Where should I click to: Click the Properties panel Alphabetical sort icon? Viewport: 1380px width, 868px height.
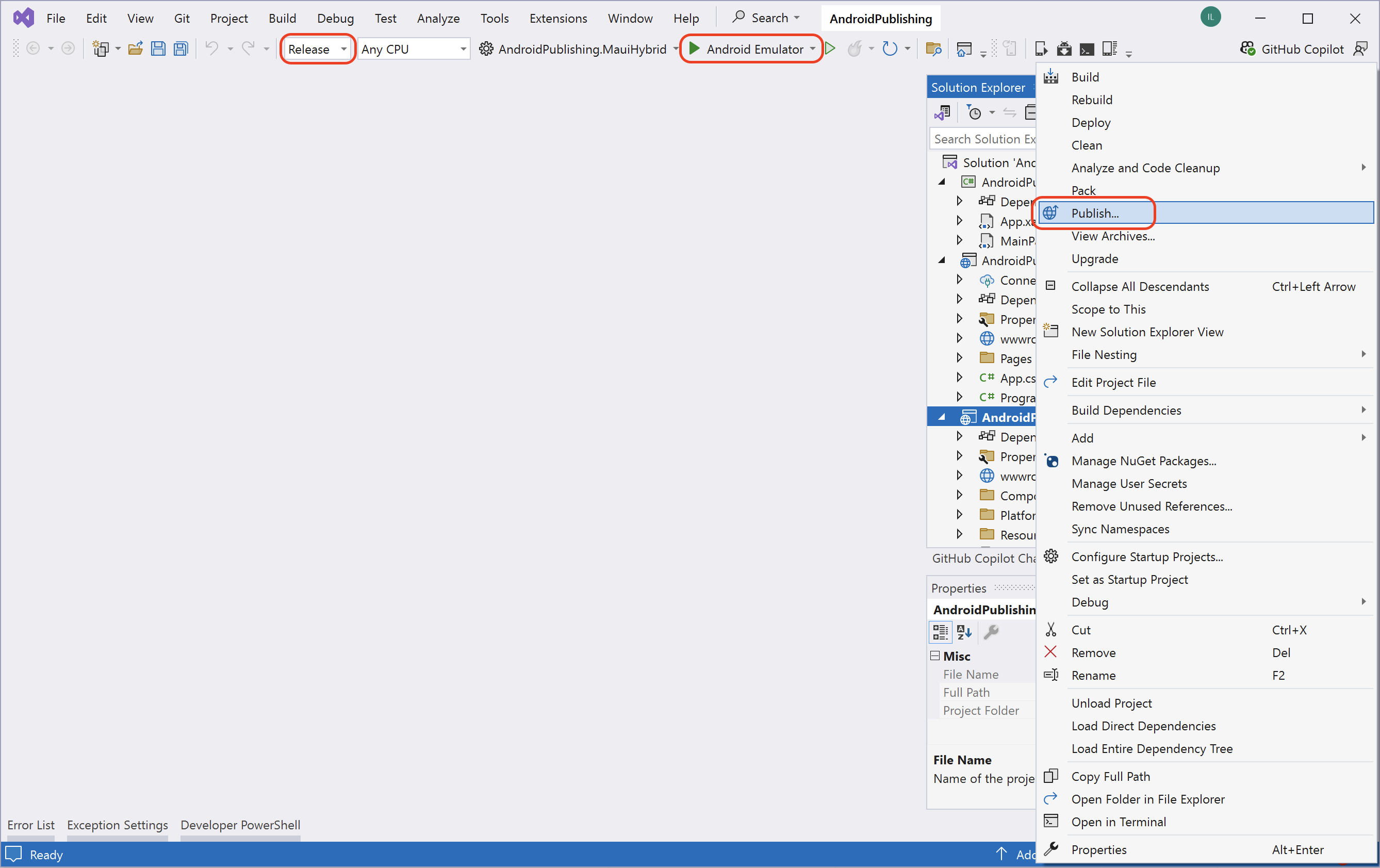(964, 632)
